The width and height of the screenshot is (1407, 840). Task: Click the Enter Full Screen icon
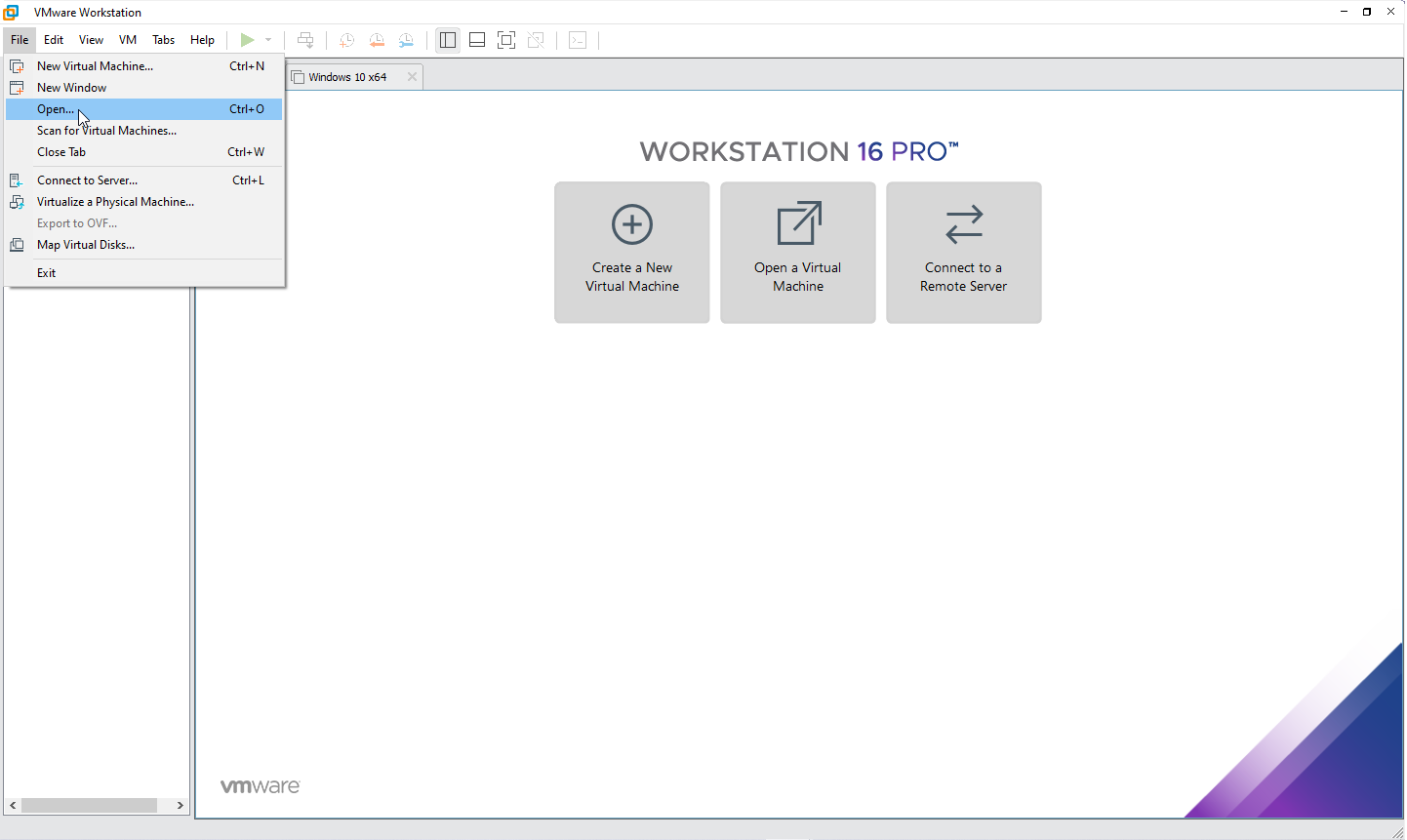pos(506,40)
